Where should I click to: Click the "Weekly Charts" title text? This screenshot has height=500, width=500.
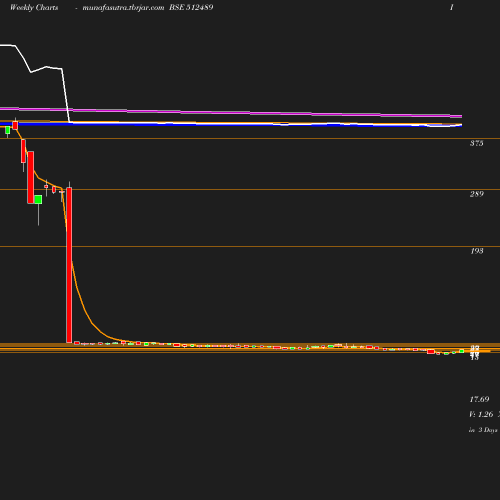pos(34,8)
